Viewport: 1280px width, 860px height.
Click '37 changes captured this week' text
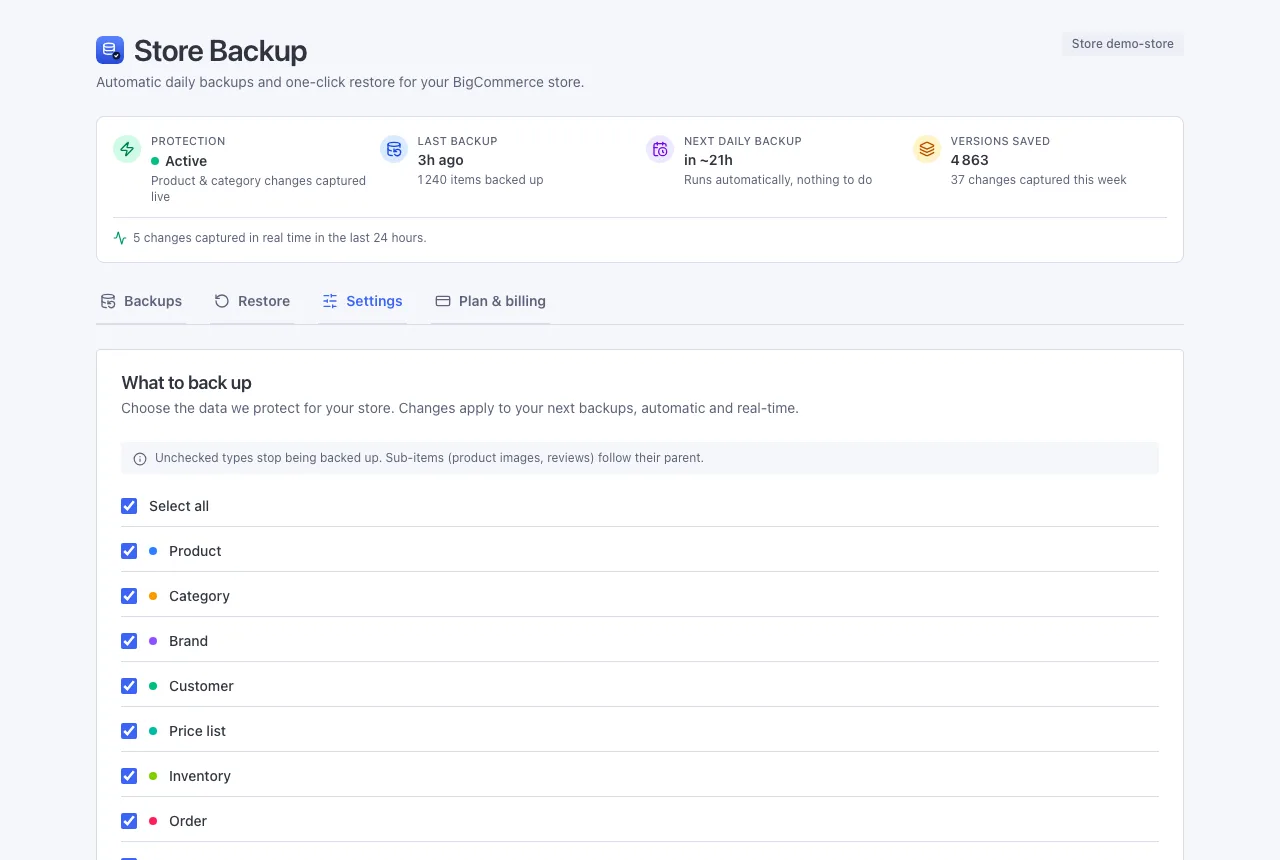(x=1039, y=180)
